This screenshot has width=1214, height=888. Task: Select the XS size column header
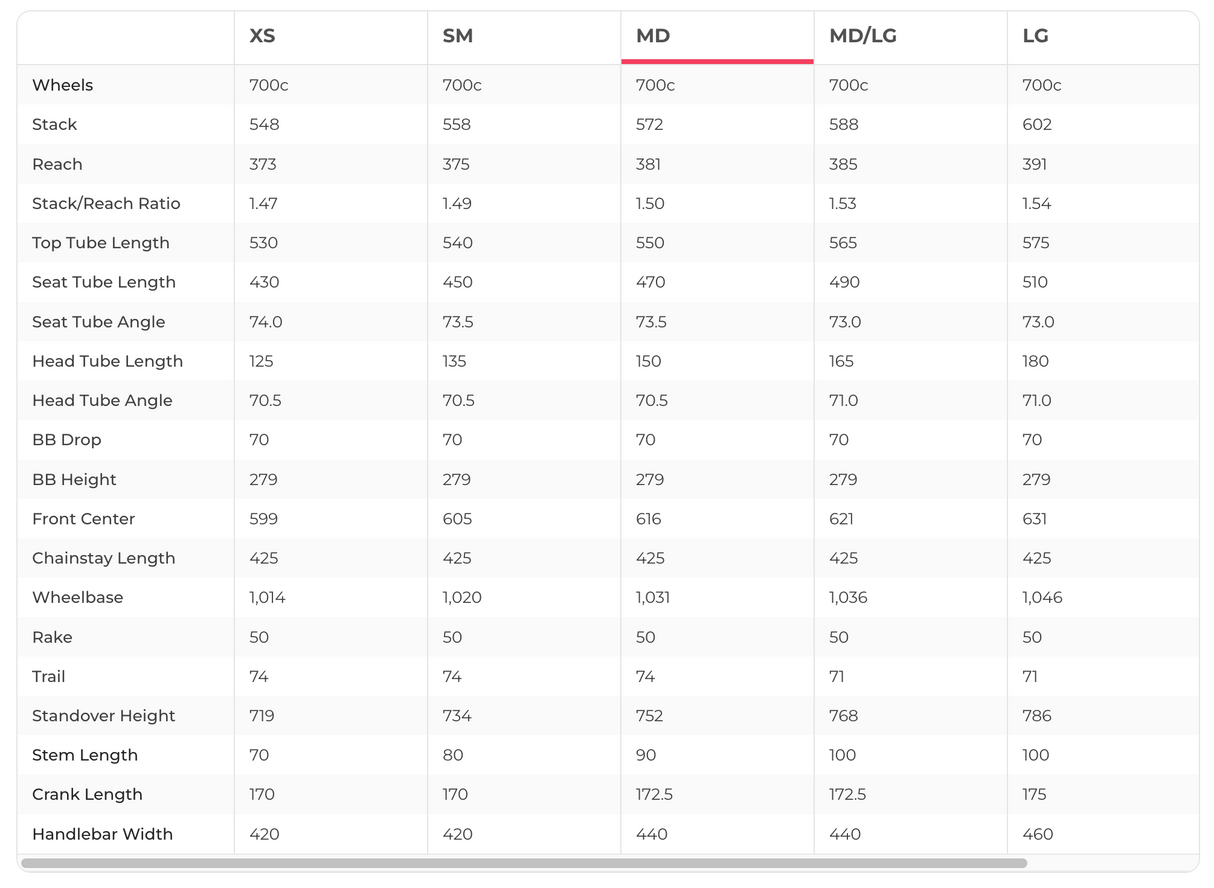point(262,36)
